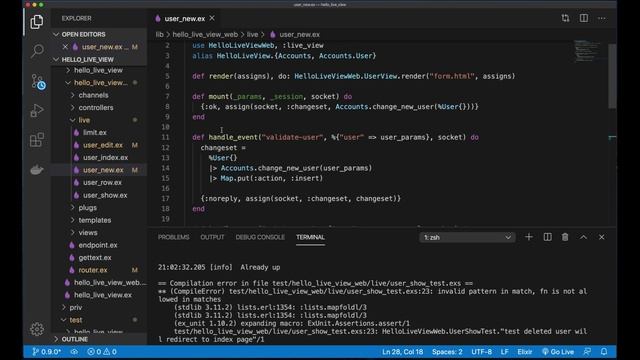Screen dimensions: 640x360
Task: Open user_show.ex in the file tree
Action: [x=105, y=195]
